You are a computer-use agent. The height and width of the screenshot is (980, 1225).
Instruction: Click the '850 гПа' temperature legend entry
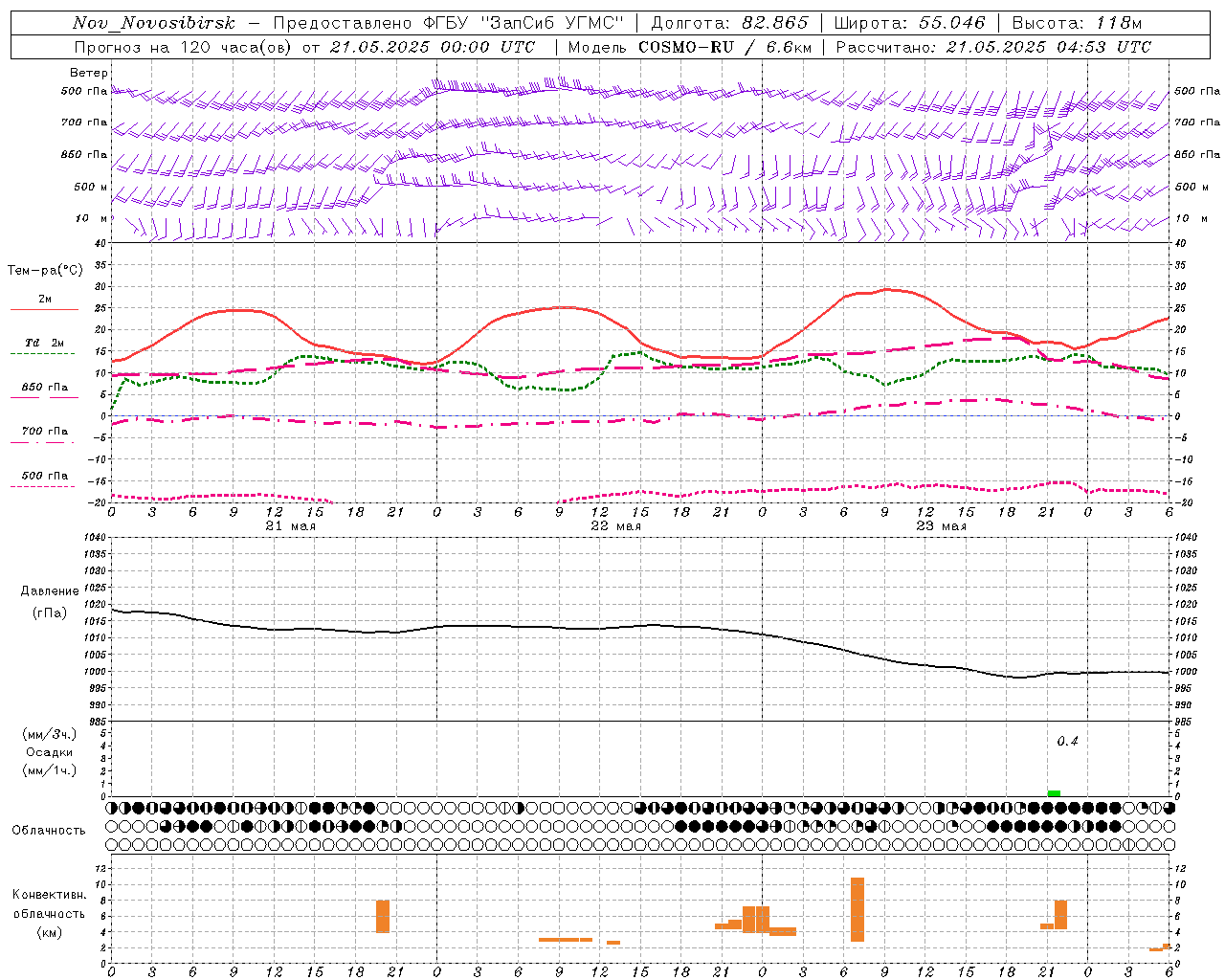tap(45, 388)
